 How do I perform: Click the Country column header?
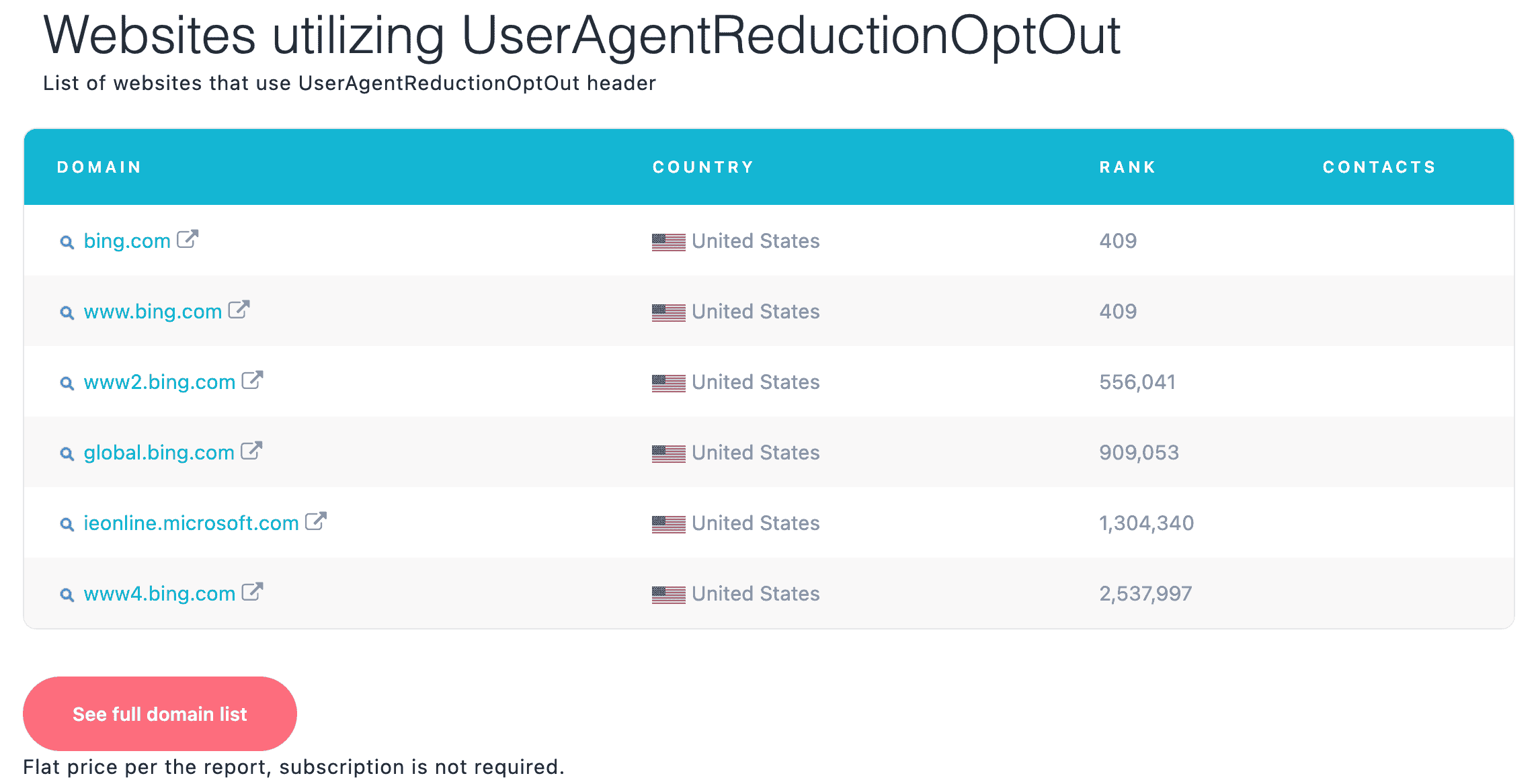click(x=703, y=167)
